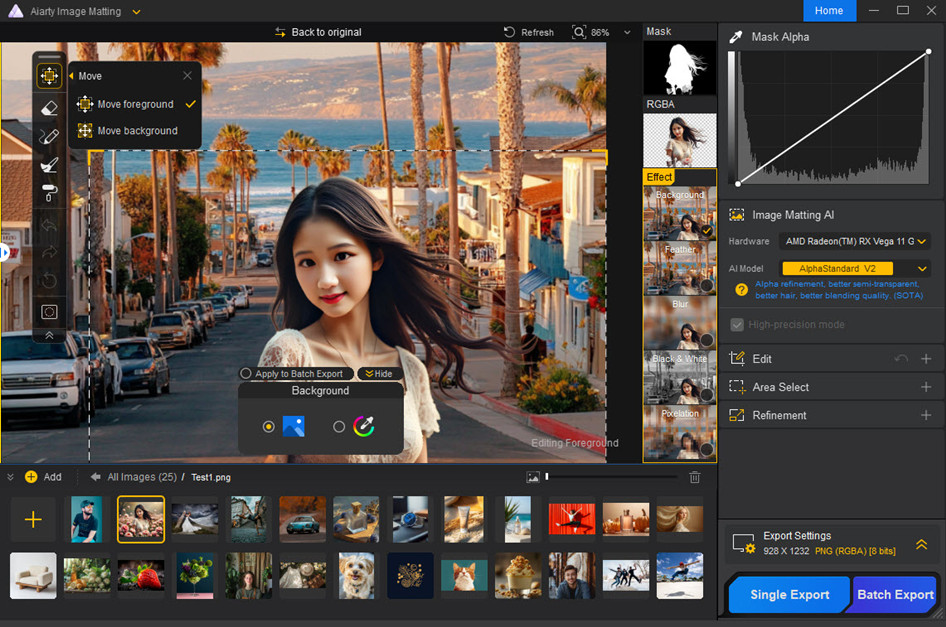
Task: Select the Eraser tool in the toolbar
Action: click(49, 107)
